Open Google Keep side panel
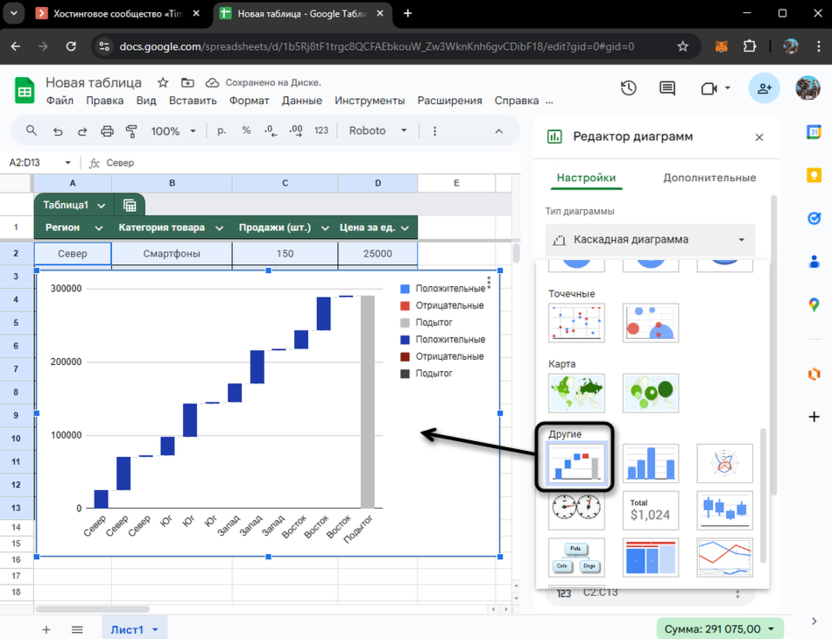 point(814,175)
